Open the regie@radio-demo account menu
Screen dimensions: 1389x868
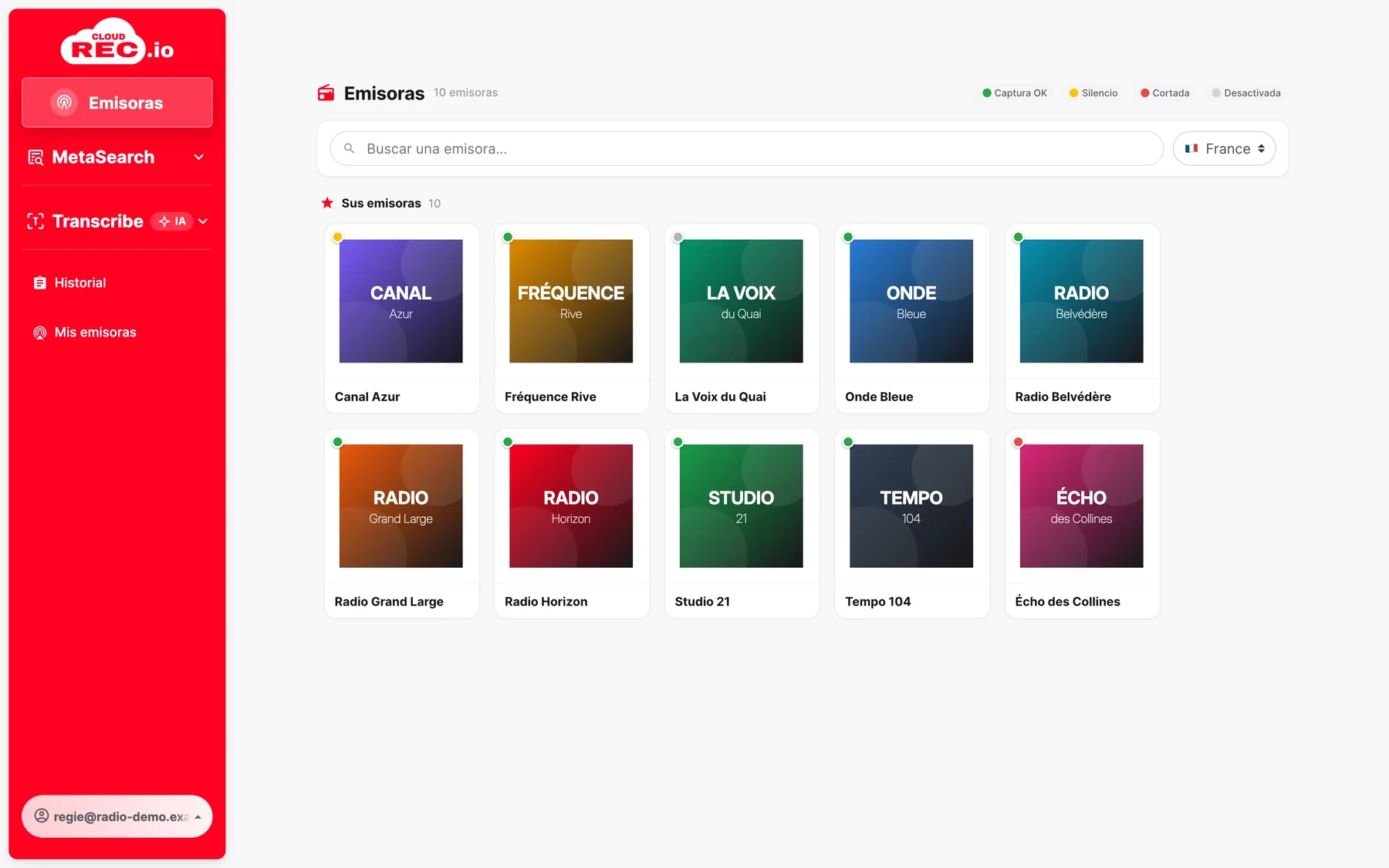tap(117, 816)
